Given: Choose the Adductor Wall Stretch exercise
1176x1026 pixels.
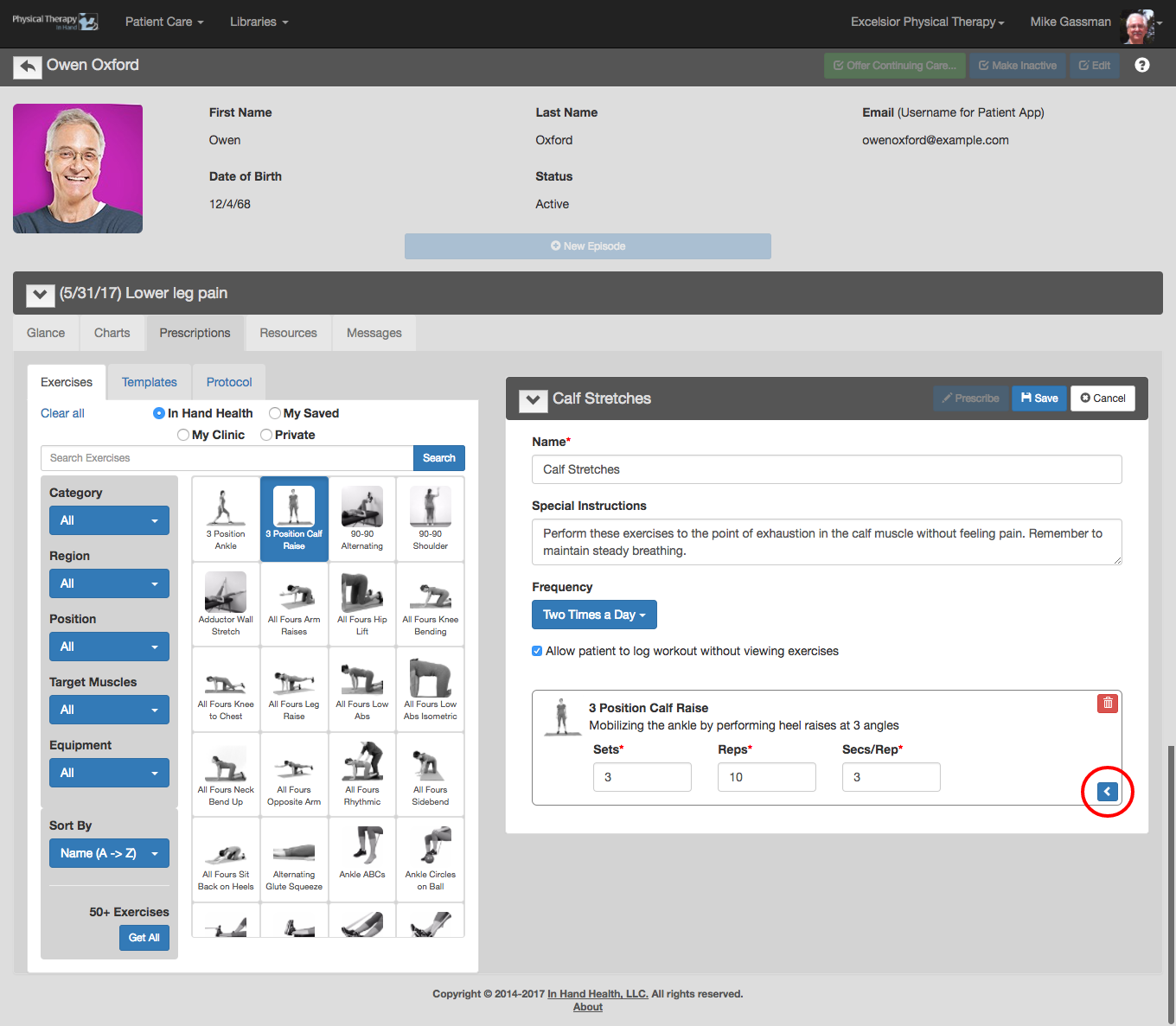Looking at the screenshot, I should (226, 603).
